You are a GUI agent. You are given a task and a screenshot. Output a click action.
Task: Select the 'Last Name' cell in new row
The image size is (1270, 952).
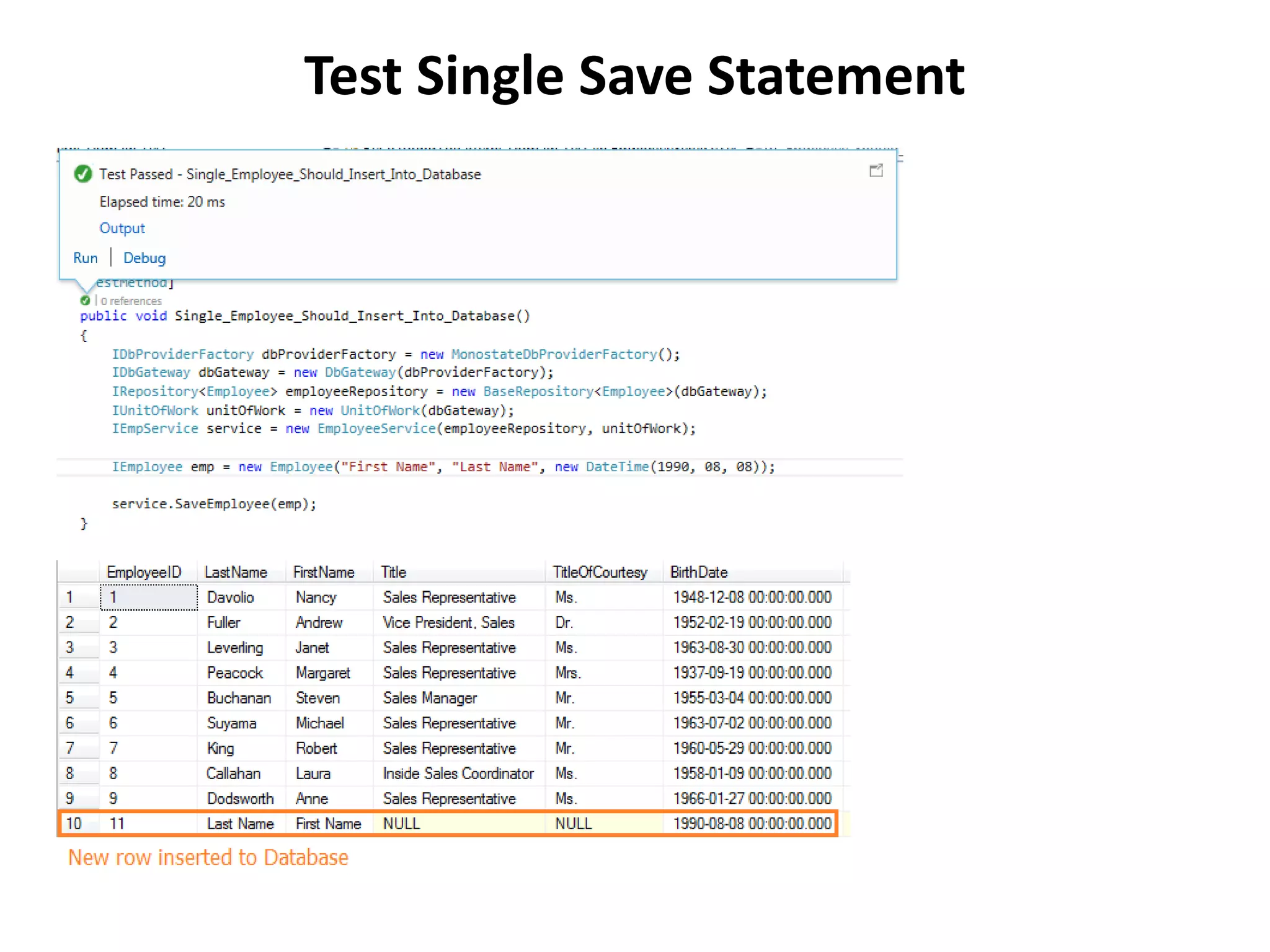pos(240,824)
